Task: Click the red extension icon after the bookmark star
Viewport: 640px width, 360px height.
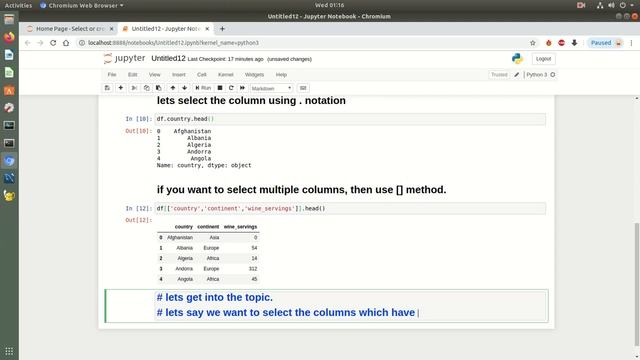Action: click(549, 43)
